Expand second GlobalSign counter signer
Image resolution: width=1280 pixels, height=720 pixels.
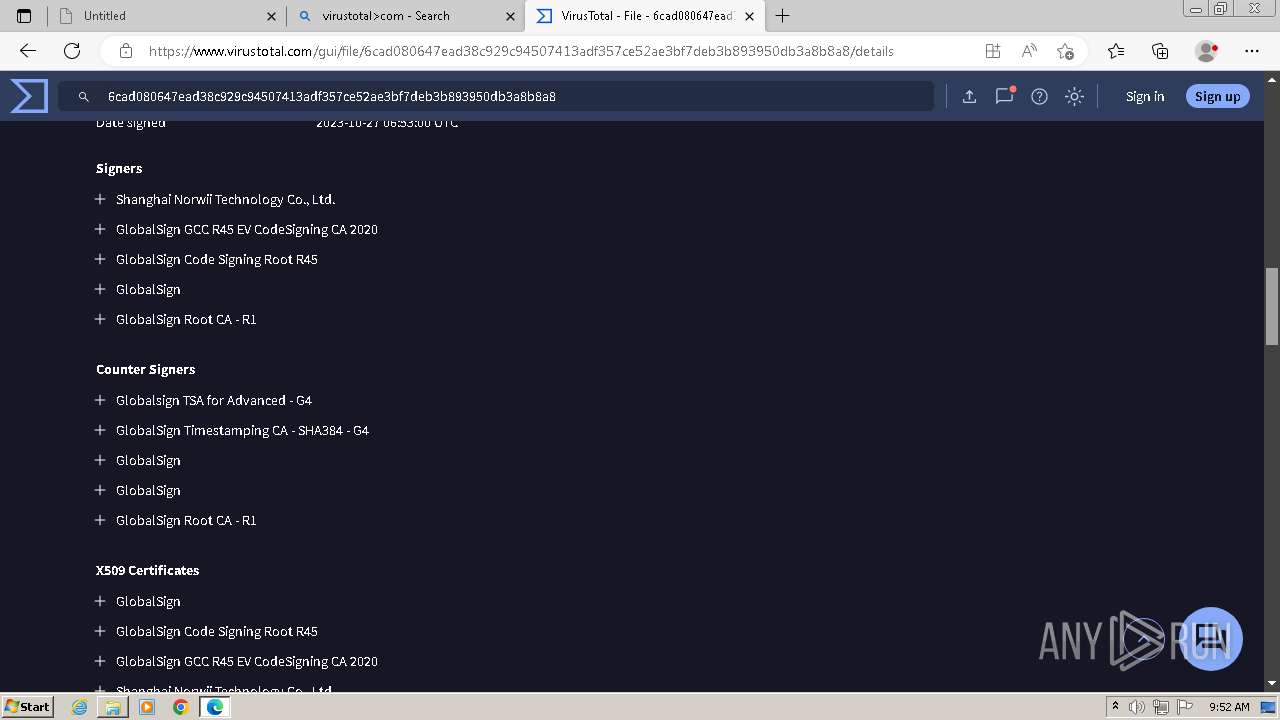pos(100,490)
